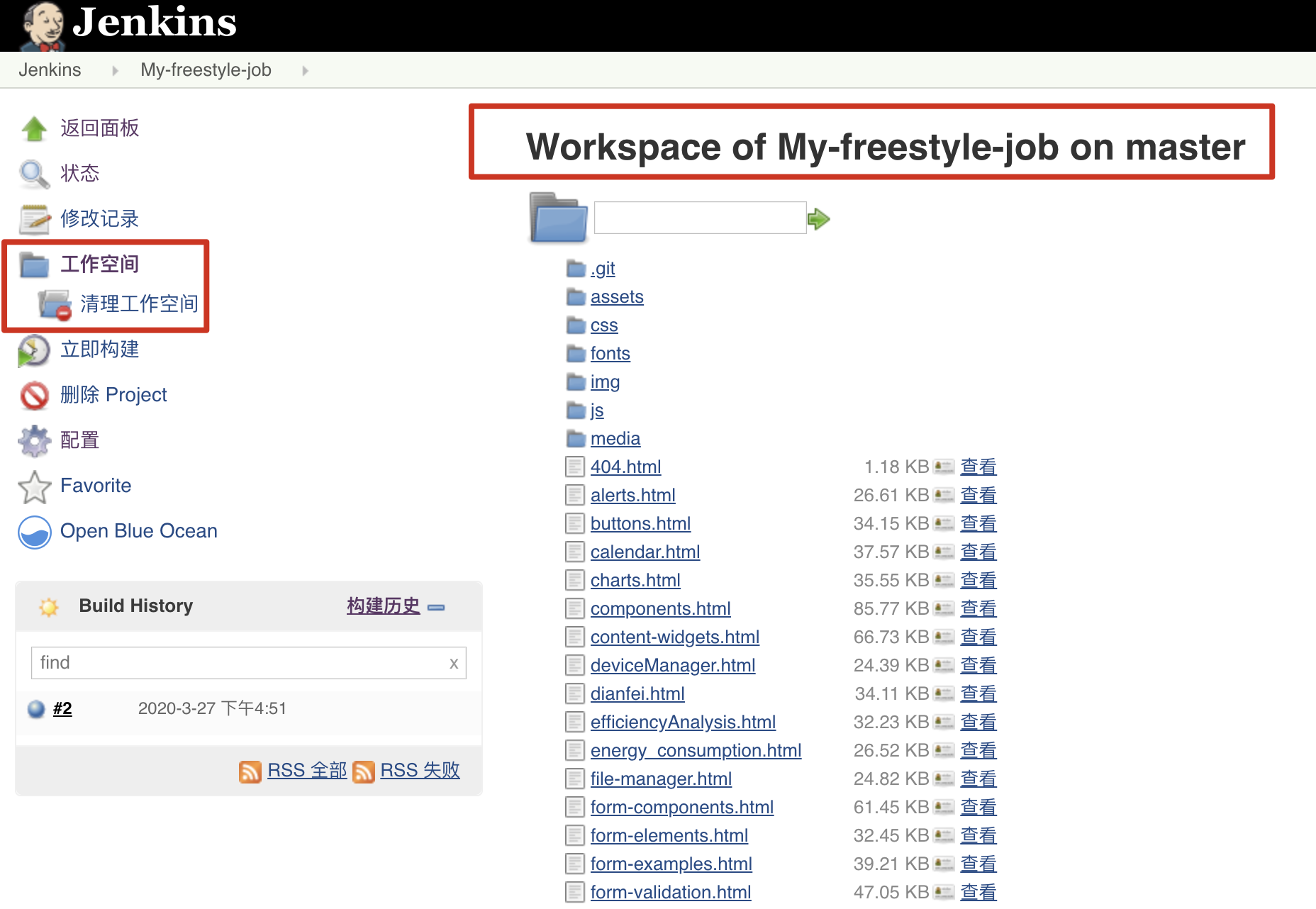Focus the workspace path input field
The width and height of the screenshot is (1316, 909).
(700, 218)
